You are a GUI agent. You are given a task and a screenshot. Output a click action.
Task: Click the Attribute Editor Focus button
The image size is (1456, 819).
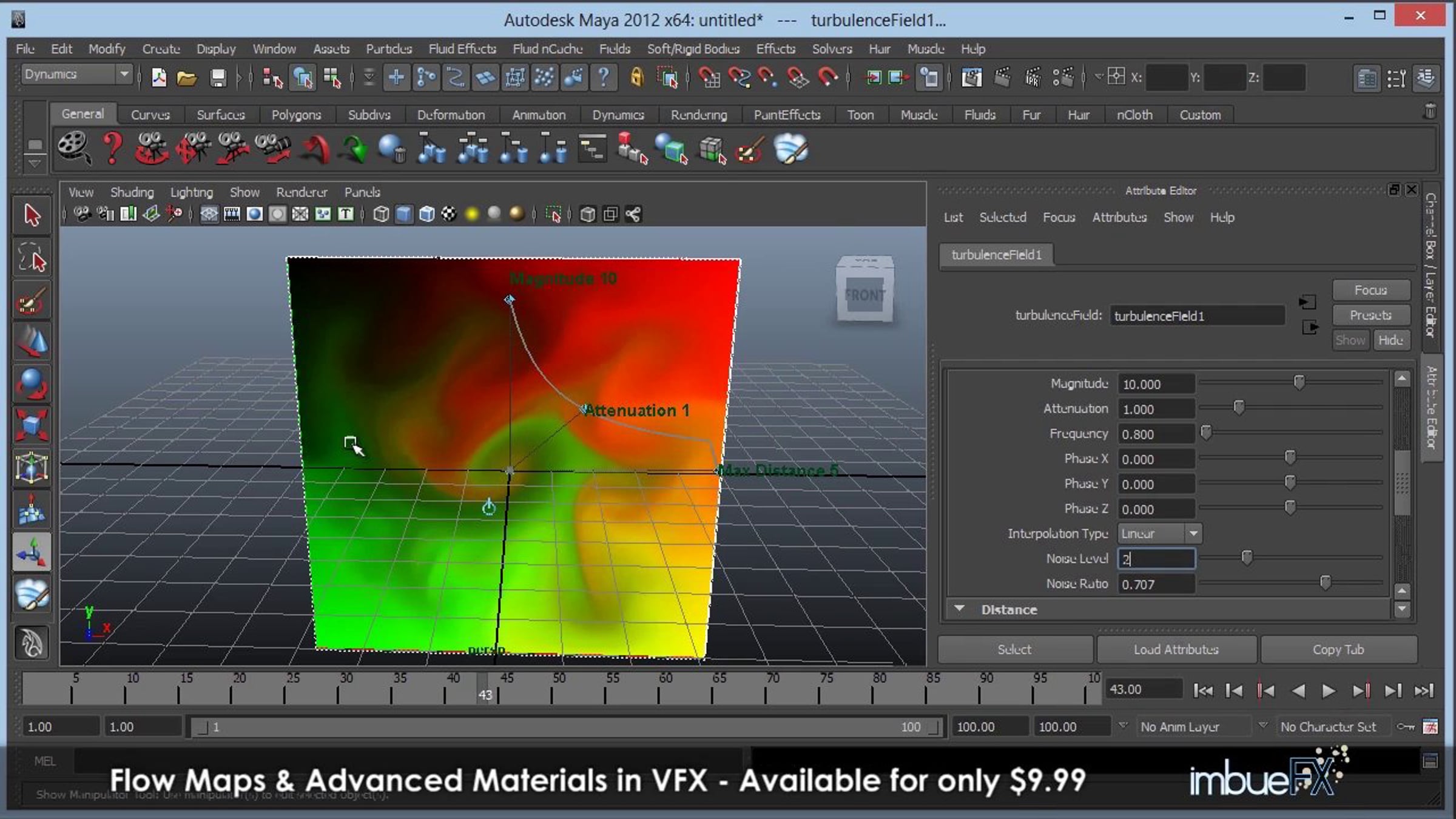[x=1370, y=291]
